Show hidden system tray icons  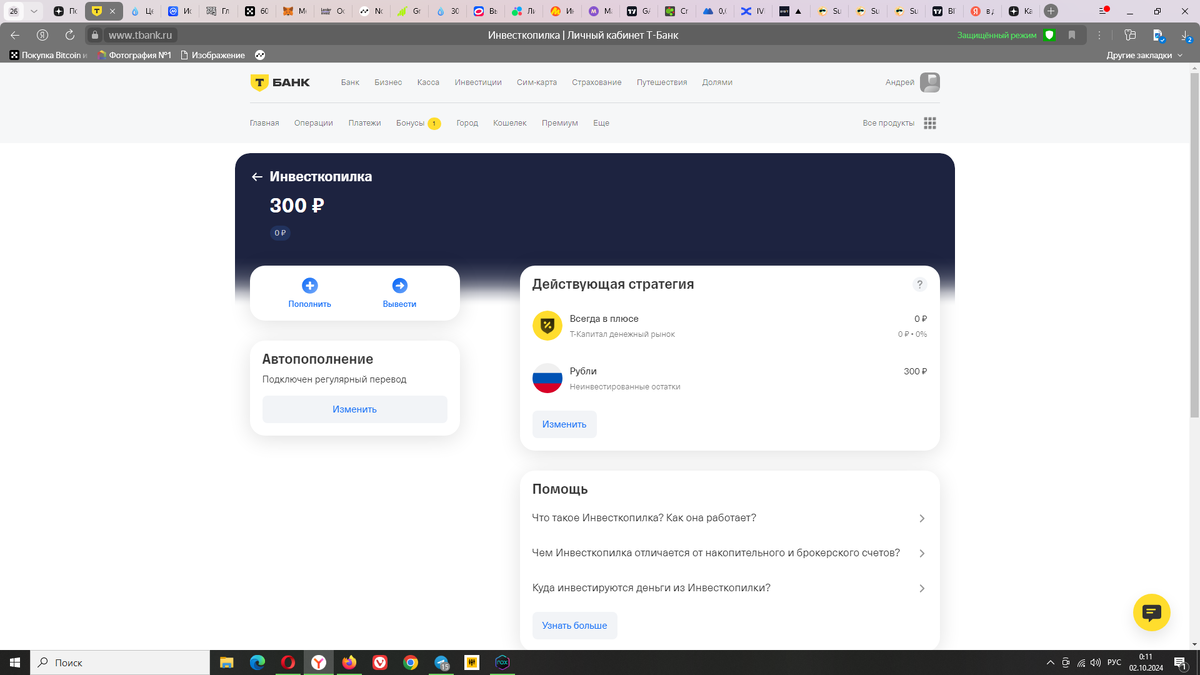[1050, 663]
